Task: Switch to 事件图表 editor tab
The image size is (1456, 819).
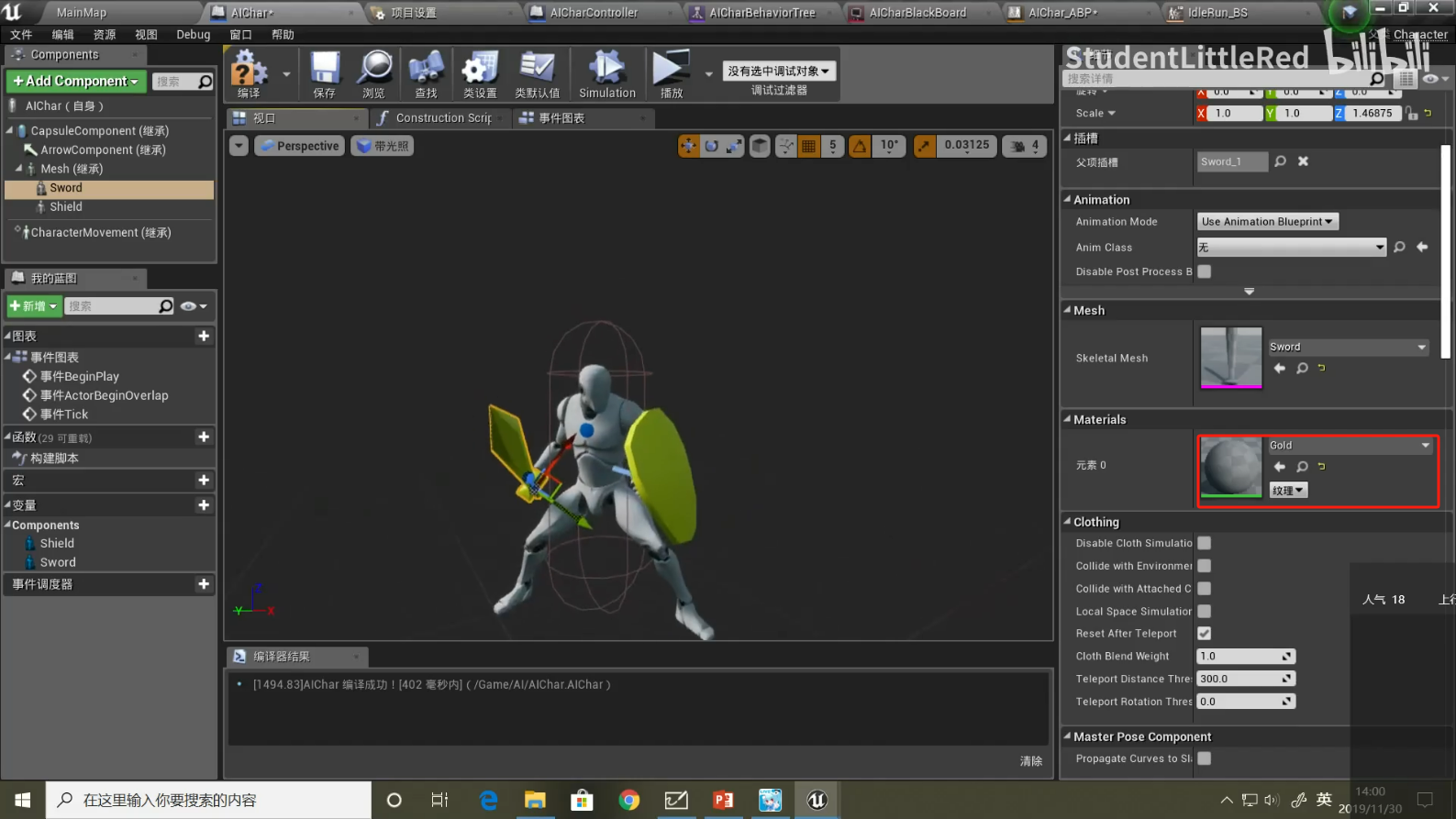Action: 561,118
